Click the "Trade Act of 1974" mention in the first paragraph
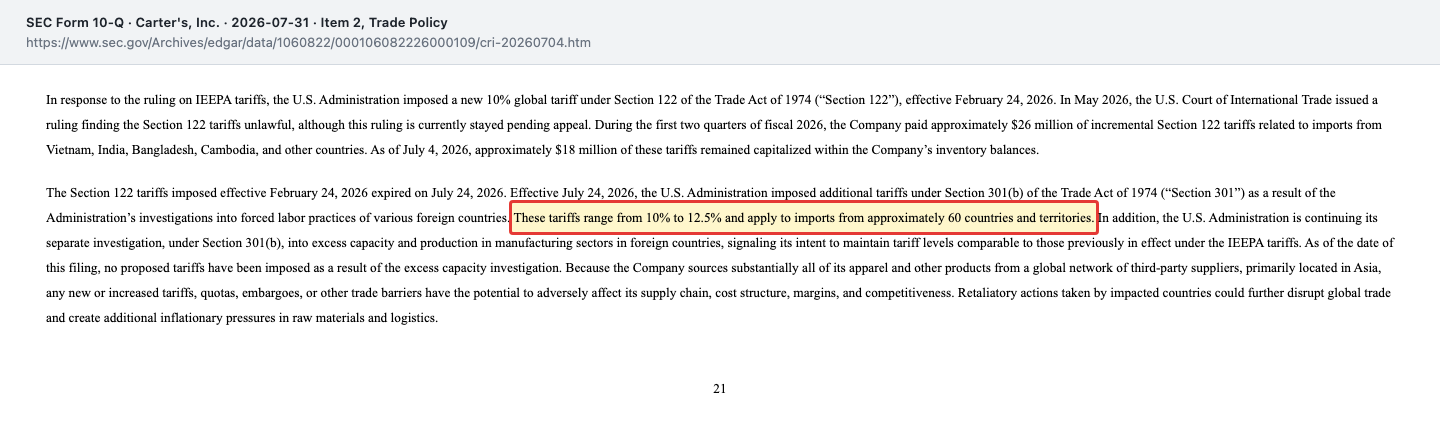Screen dimensions: 1440x421 click(x=772, y=100)
